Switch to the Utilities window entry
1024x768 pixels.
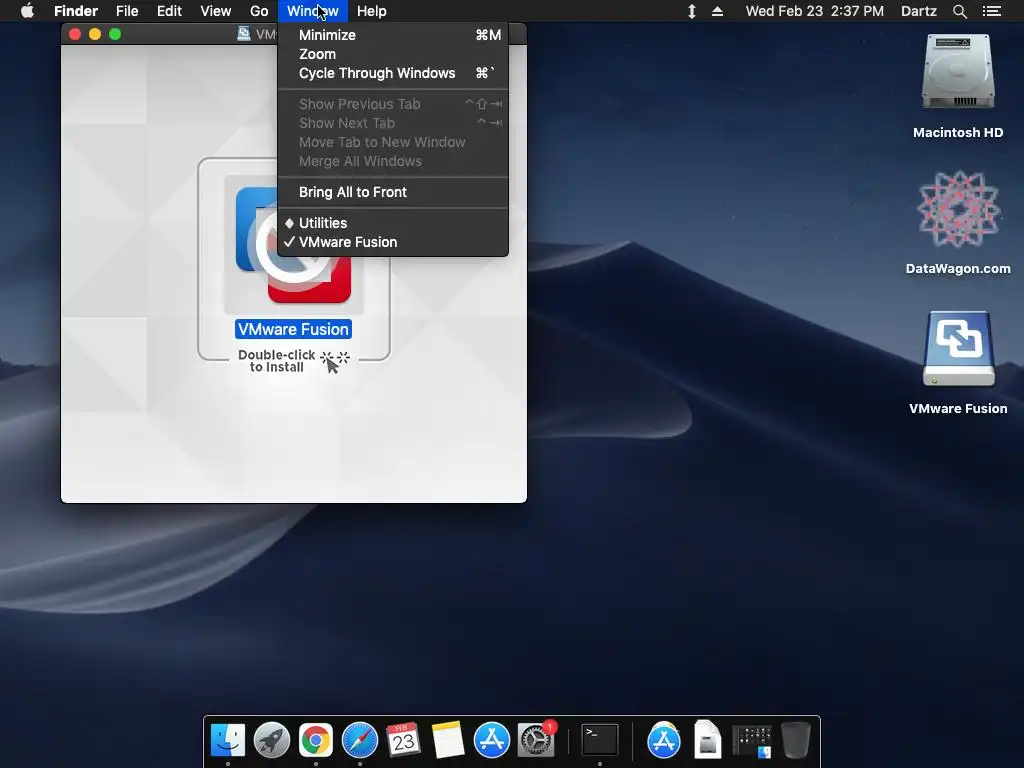[x=393, y=223]
